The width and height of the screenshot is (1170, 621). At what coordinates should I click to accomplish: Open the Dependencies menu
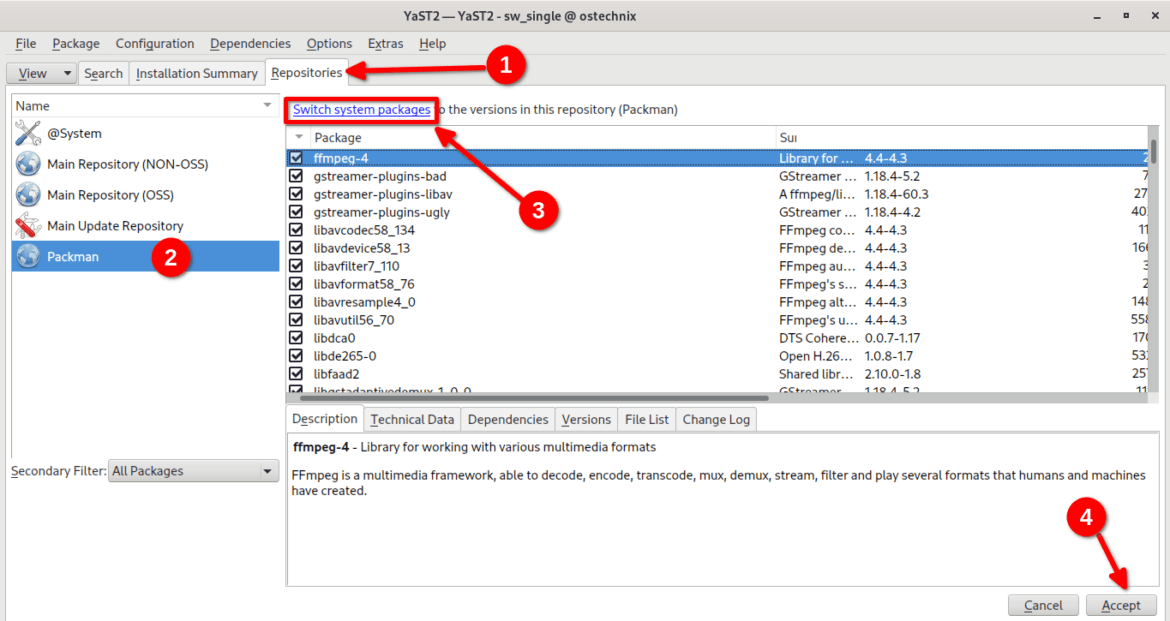pos(250,44)
